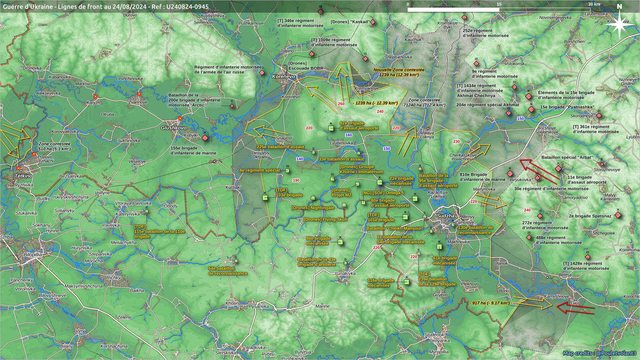Select the 155e brigade d'infanterie de marine marker
The height and width of the screenshot is (360, 640).
(205, 138)
